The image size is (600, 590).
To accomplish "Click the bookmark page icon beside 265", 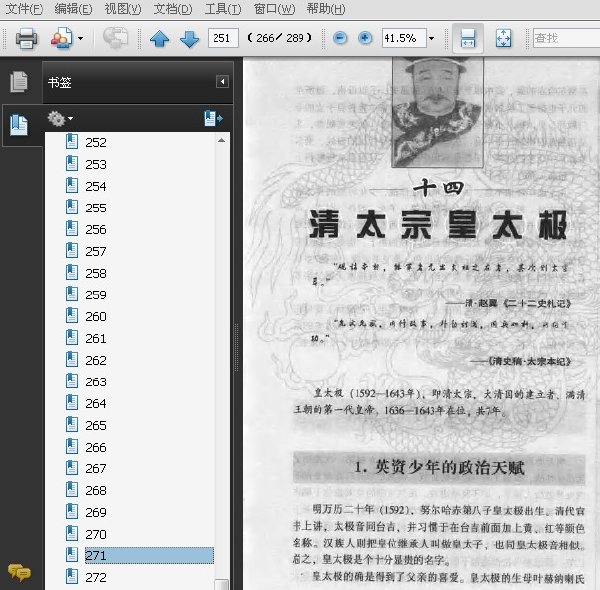I will pos(72,425).
